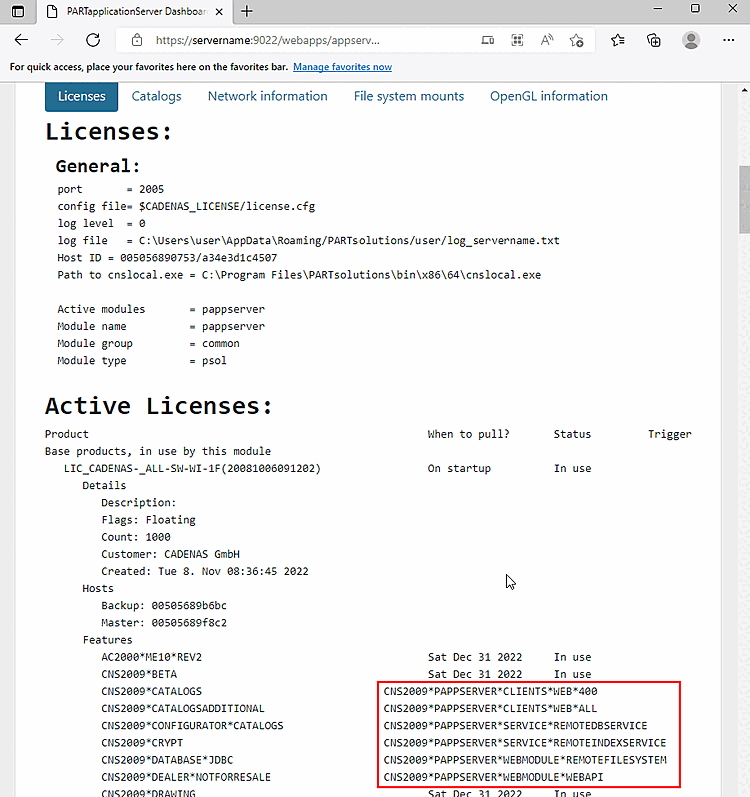Click 'Customer: CADENAS GmbH' text
The width and height of the screenshot is (750, 797).
[170, 554]
